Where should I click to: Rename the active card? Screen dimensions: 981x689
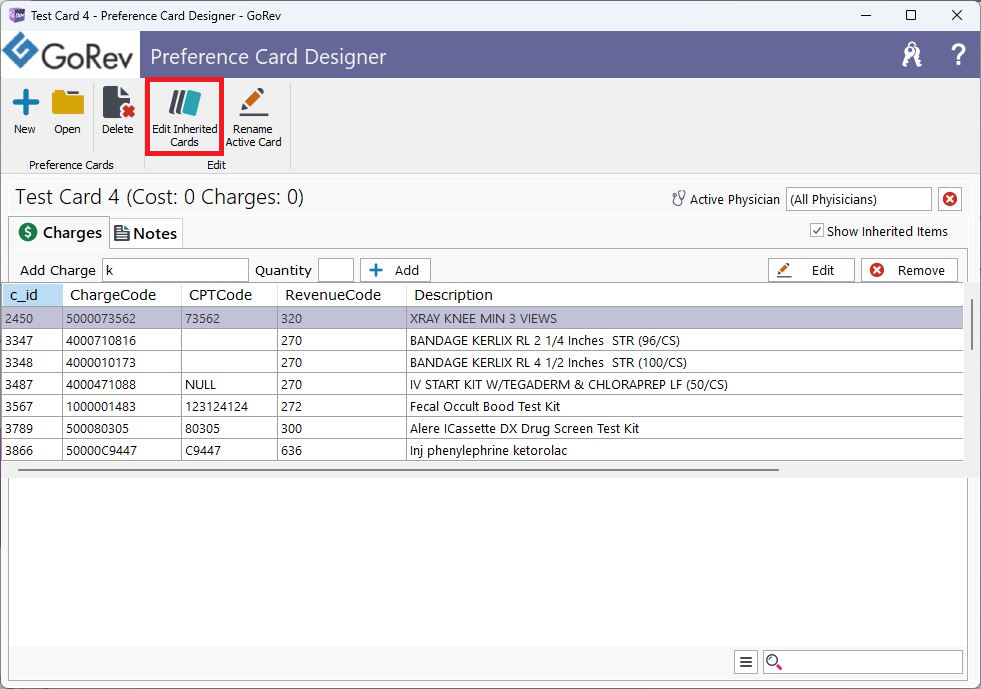[253, 117]
